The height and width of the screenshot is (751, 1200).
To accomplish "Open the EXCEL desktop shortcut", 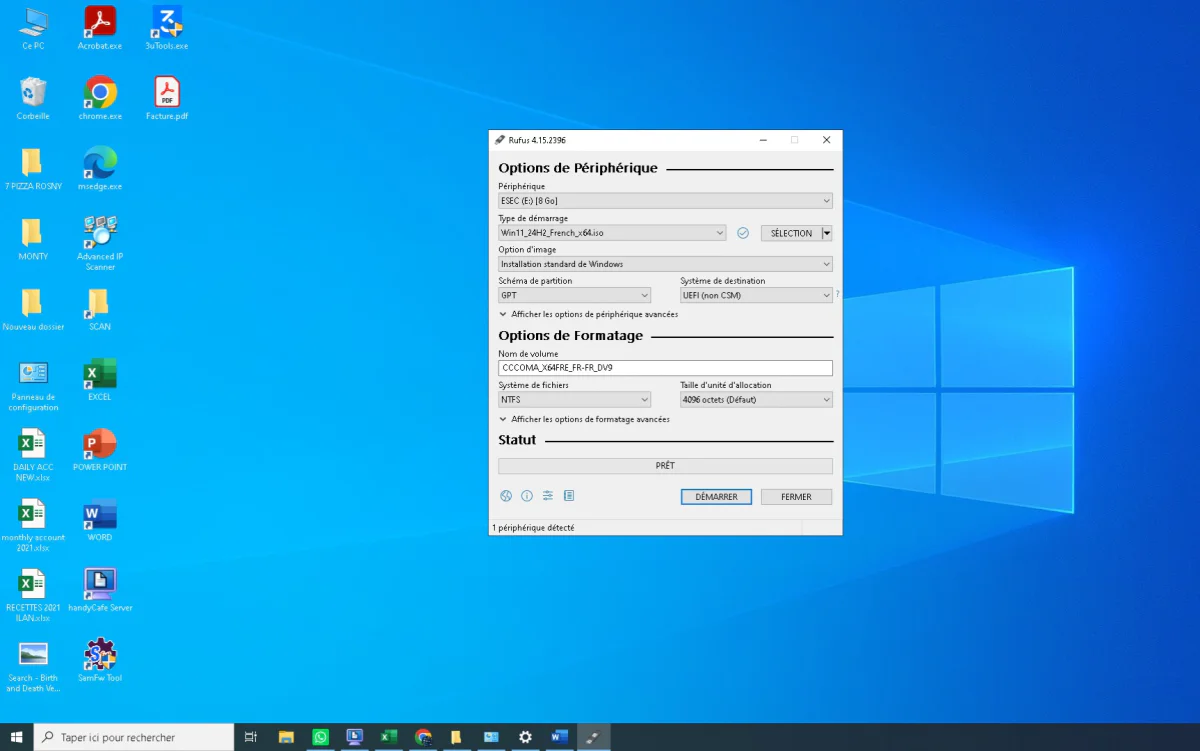I will (x=100, y=379).
